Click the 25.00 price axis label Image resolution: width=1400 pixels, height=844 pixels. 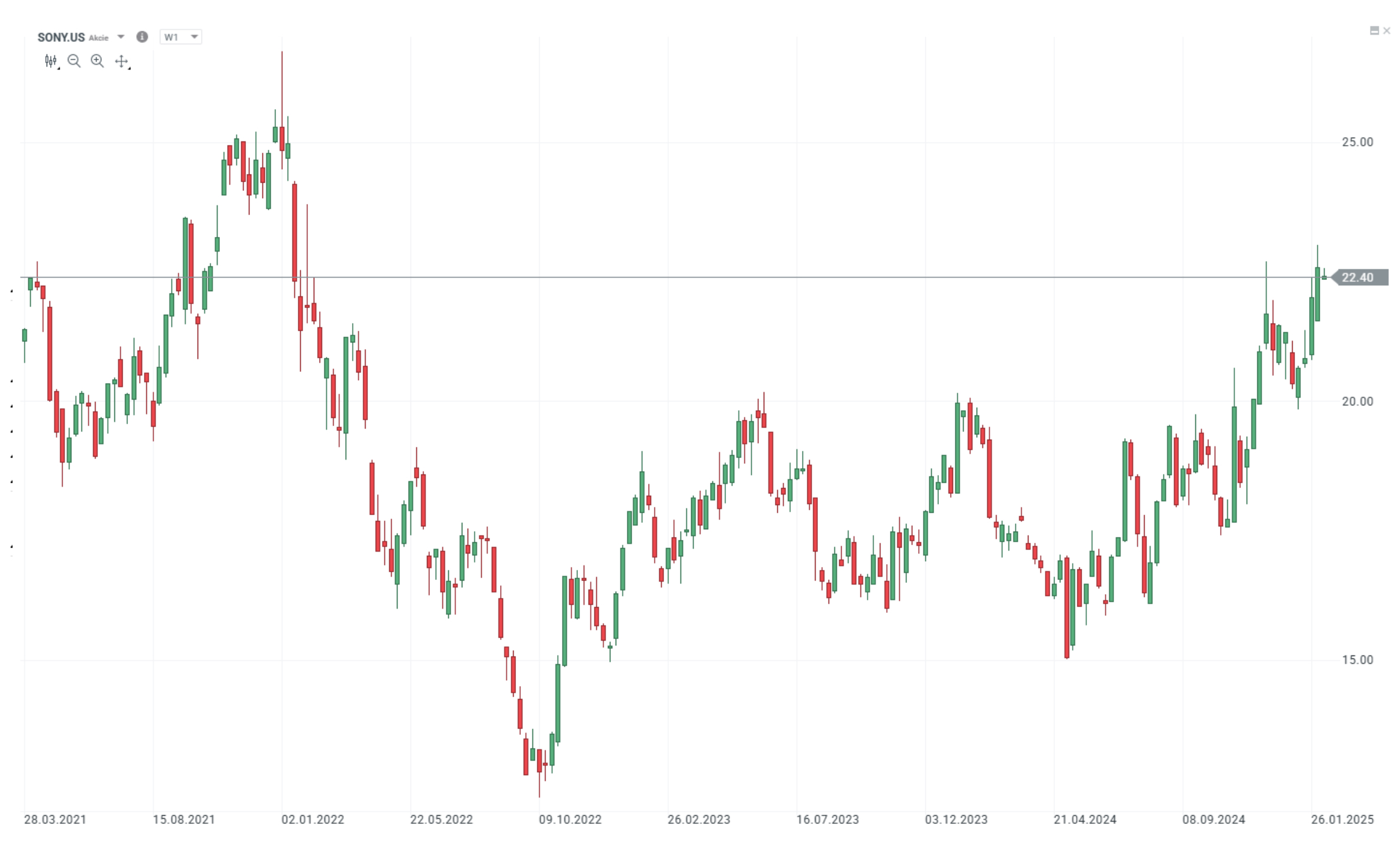coord(1357,142)
